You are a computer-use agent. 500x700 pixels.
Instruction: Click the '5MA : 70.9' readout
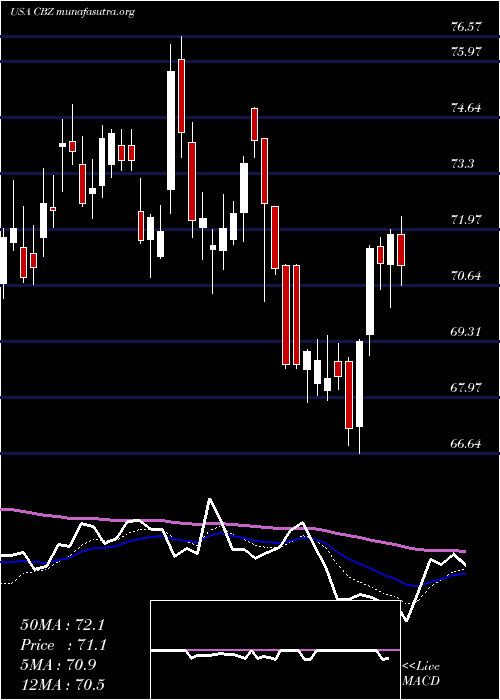click(x=58, y=665)
